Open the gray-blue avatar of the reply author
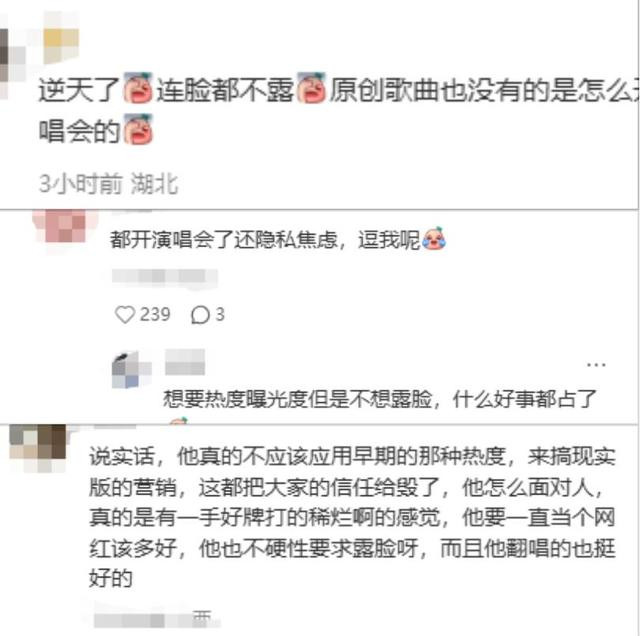This screenshot has height=636, width=640. pyautogui.click(x=131, y=370)
